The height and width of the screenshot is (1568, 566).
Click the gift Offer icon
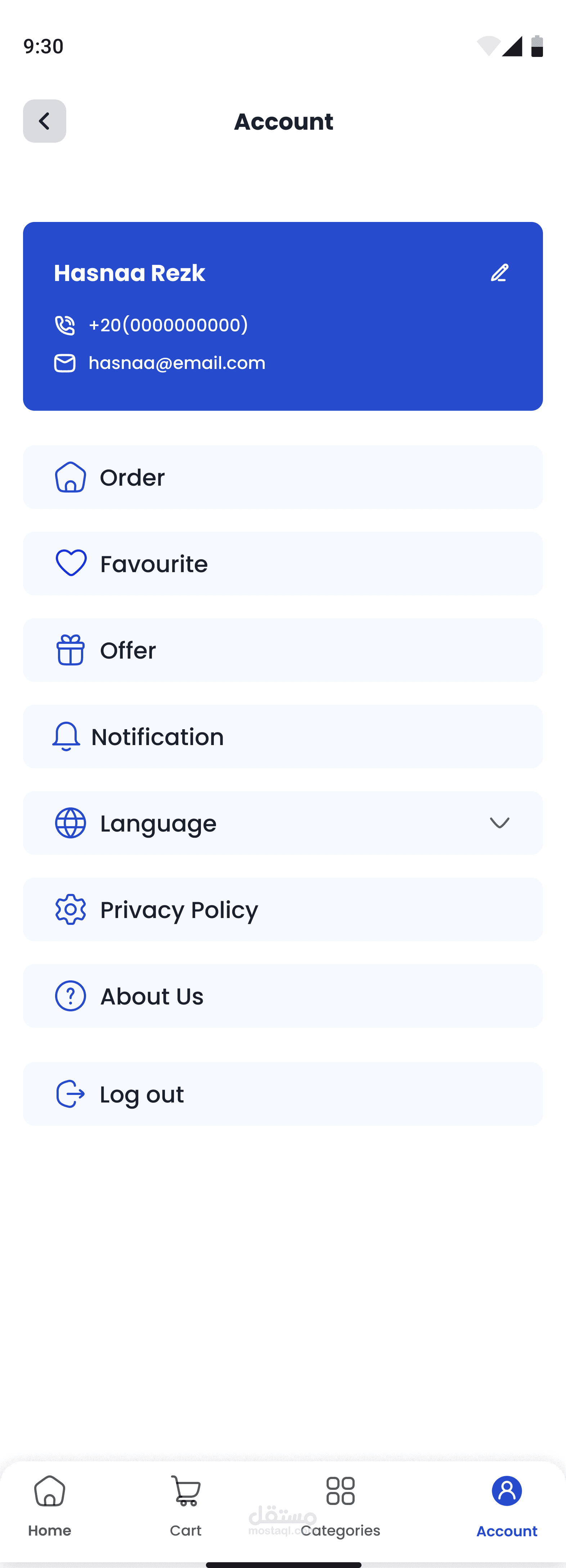coord(71,650)
